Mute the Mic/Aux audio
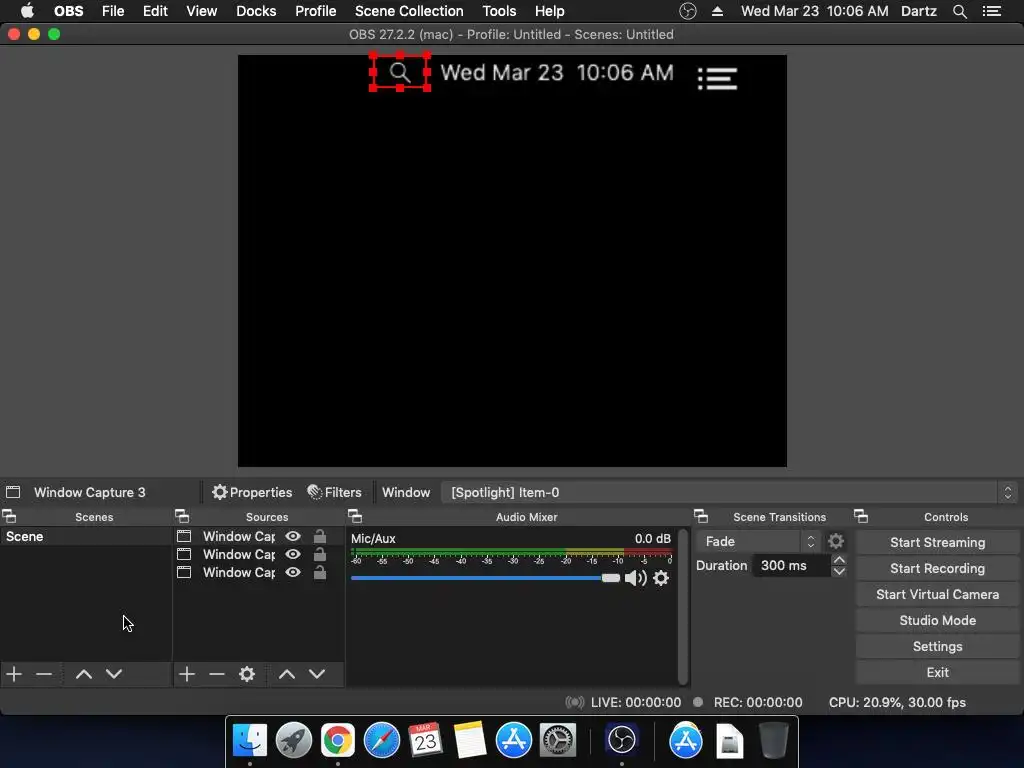 click(635, 578)
